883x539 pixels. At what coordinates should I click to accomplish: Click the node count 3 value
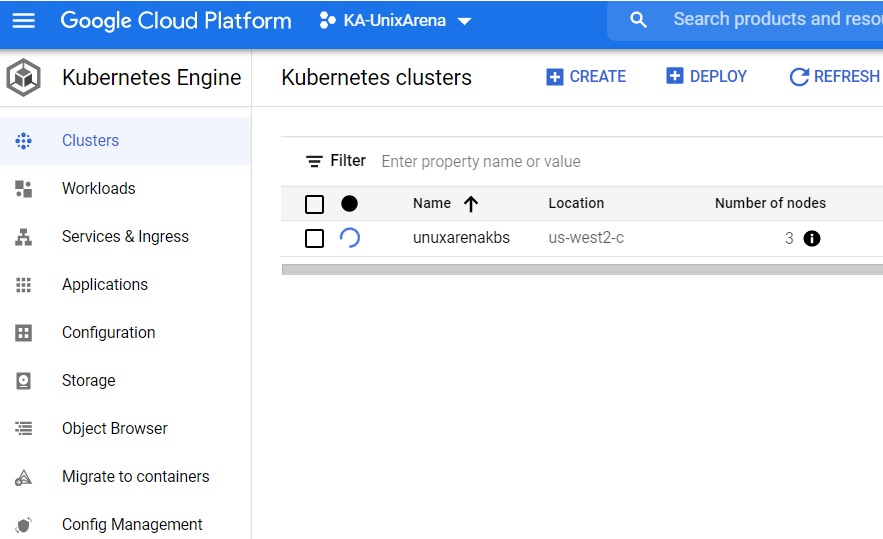[789, 238]
